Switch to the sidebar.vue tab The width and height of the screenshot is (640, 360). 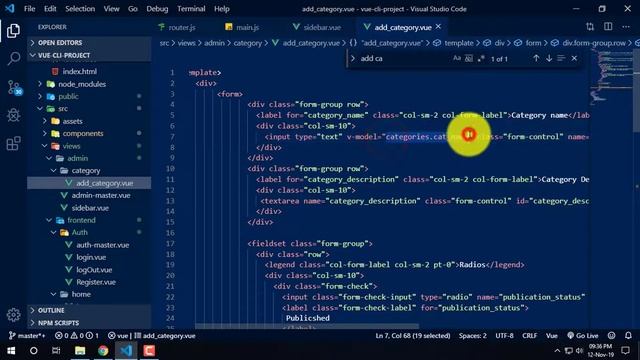tap(322, 27)
